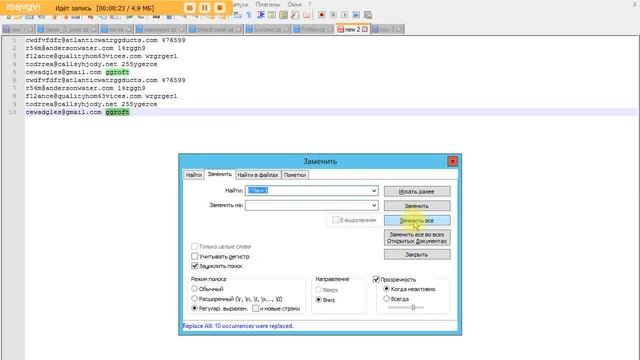Screen dimensions: 640x360
Task: Click highlighted ggroft on the last line
Action: [x=117, y=112]
